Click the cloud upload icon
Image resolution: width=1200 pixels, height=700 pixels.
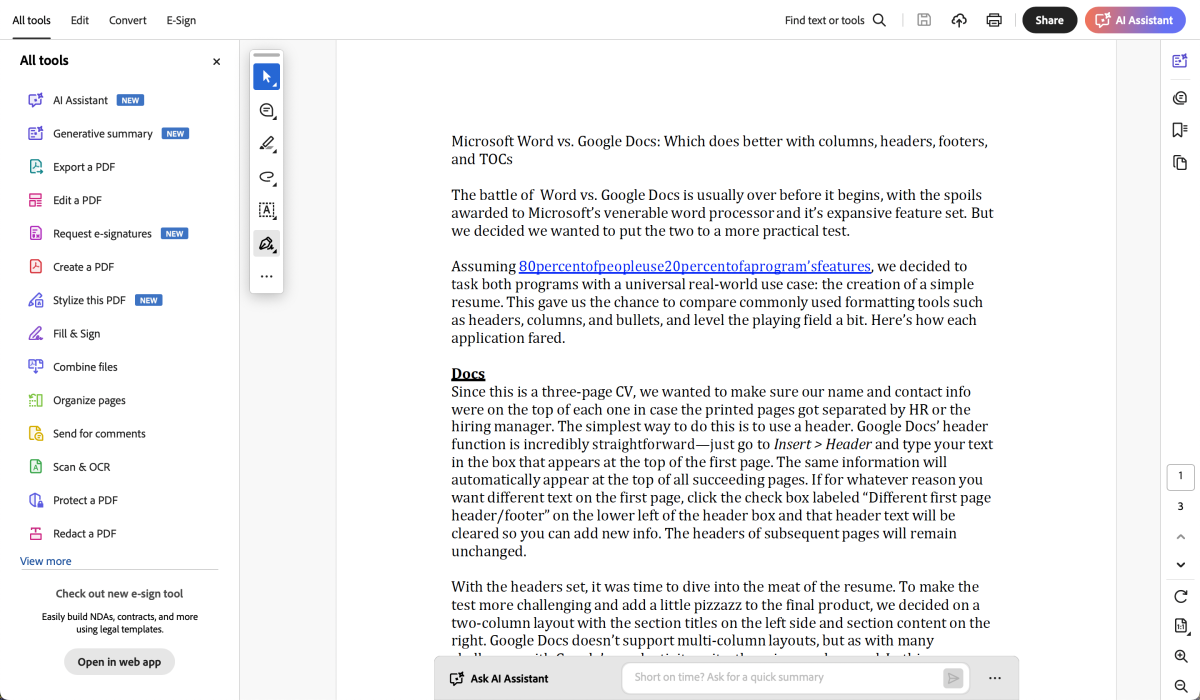[959, 20]
